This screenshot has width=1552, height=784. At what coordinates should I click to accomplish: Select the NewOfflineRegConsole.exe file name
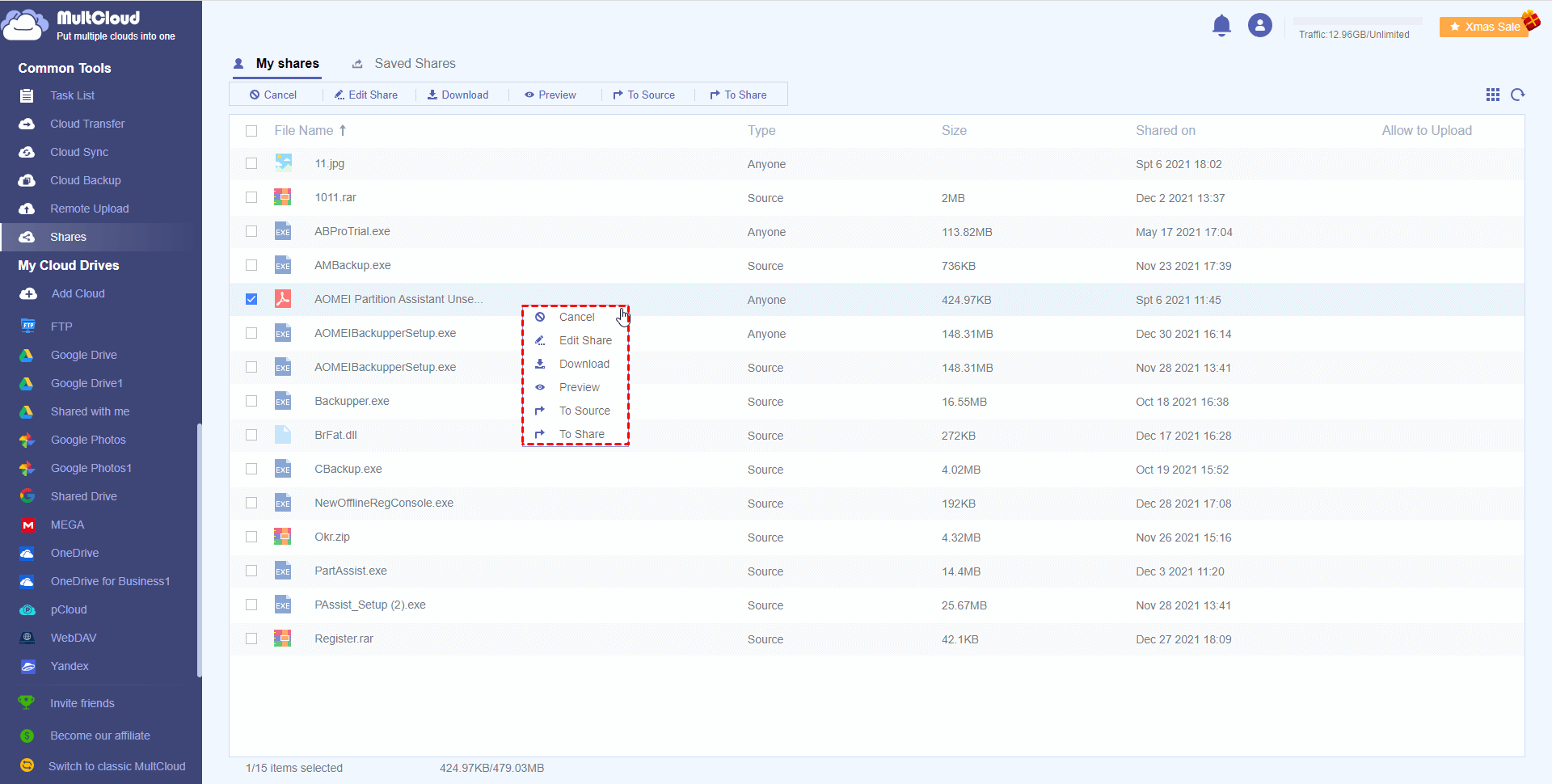(x=384, y=503)
